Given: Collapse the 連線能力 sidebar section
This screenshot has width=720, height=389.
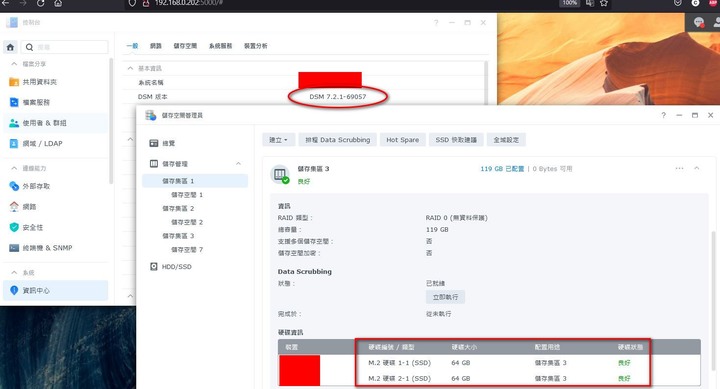Looking at the screenshot, I should point(14,168).
